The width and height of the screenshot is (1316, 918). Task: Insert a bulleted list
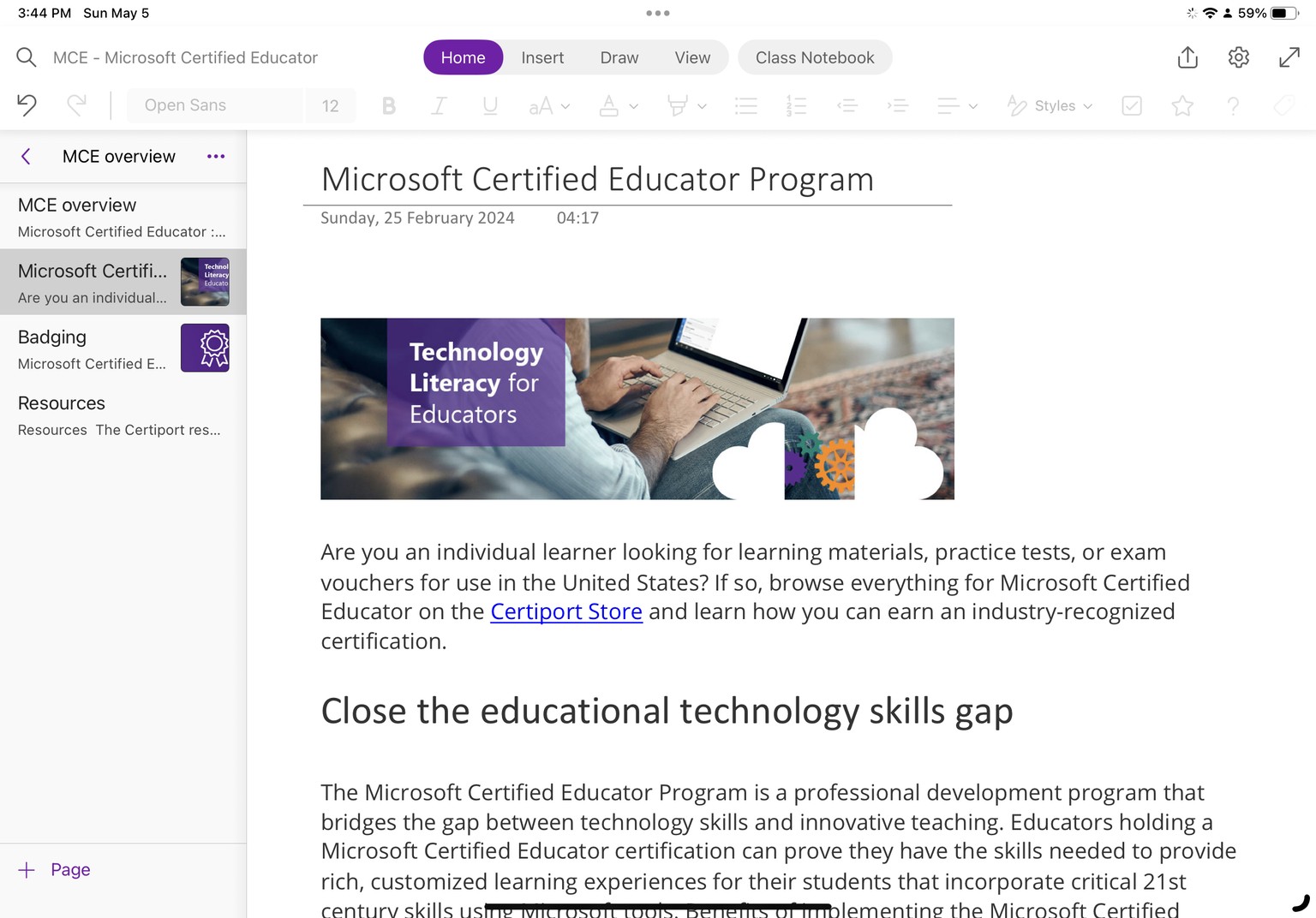click(x=746, y=105)
